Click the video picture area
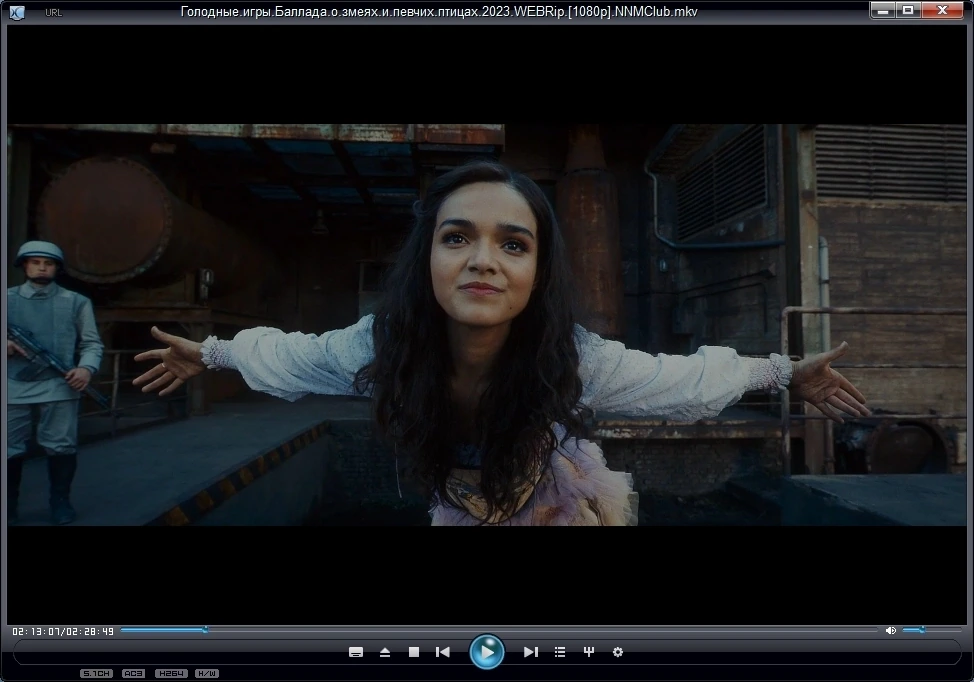Viewport: 974px width, 682px height. pos(487,325)
